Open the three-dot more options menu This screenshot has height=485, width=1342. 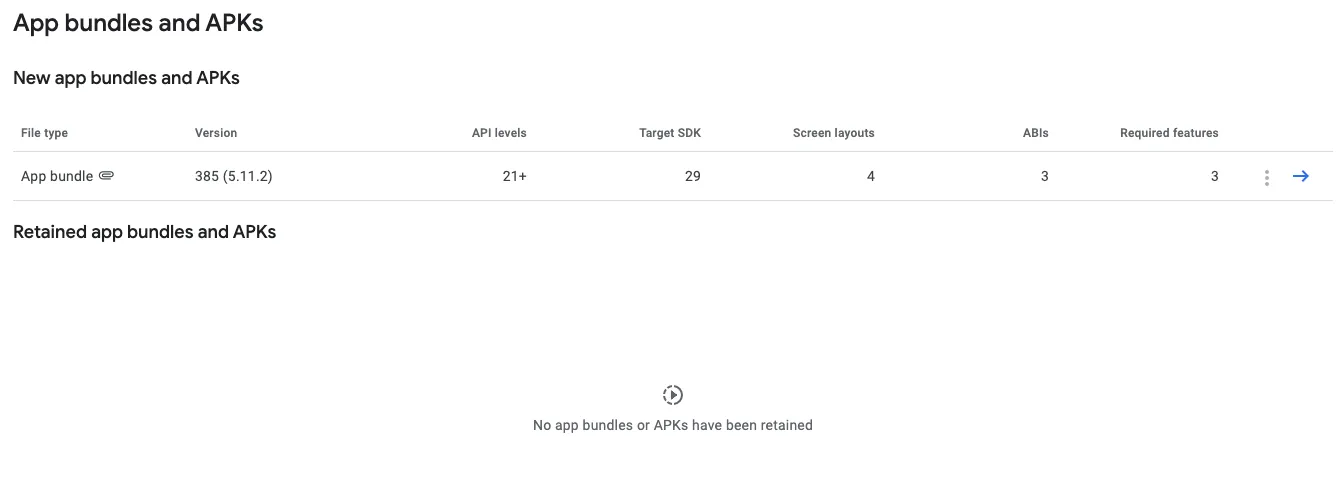click(x=1266, y=177)
